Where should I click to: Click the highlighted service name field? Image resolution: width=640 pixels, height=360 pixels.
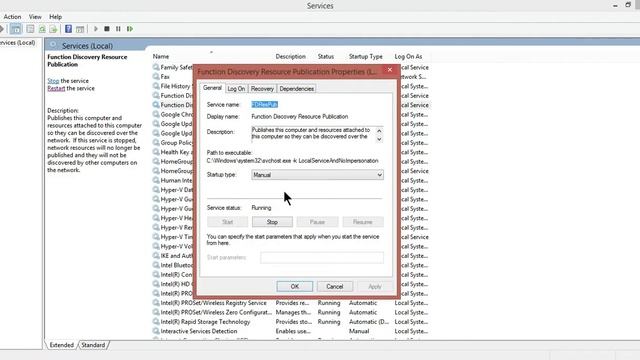pos(264,105)
